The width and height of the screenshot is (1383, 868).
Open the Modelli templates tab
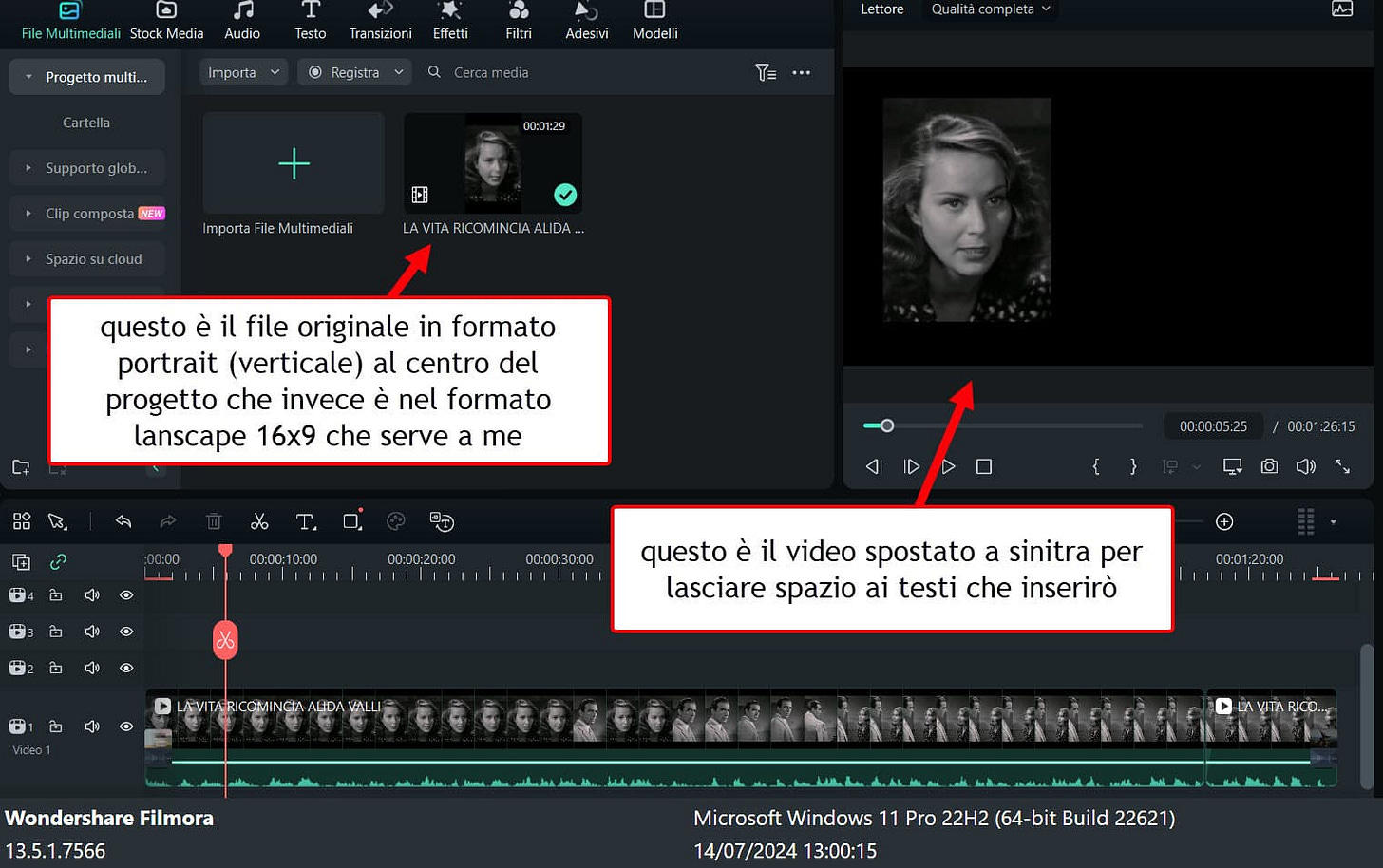pos(654,22)
